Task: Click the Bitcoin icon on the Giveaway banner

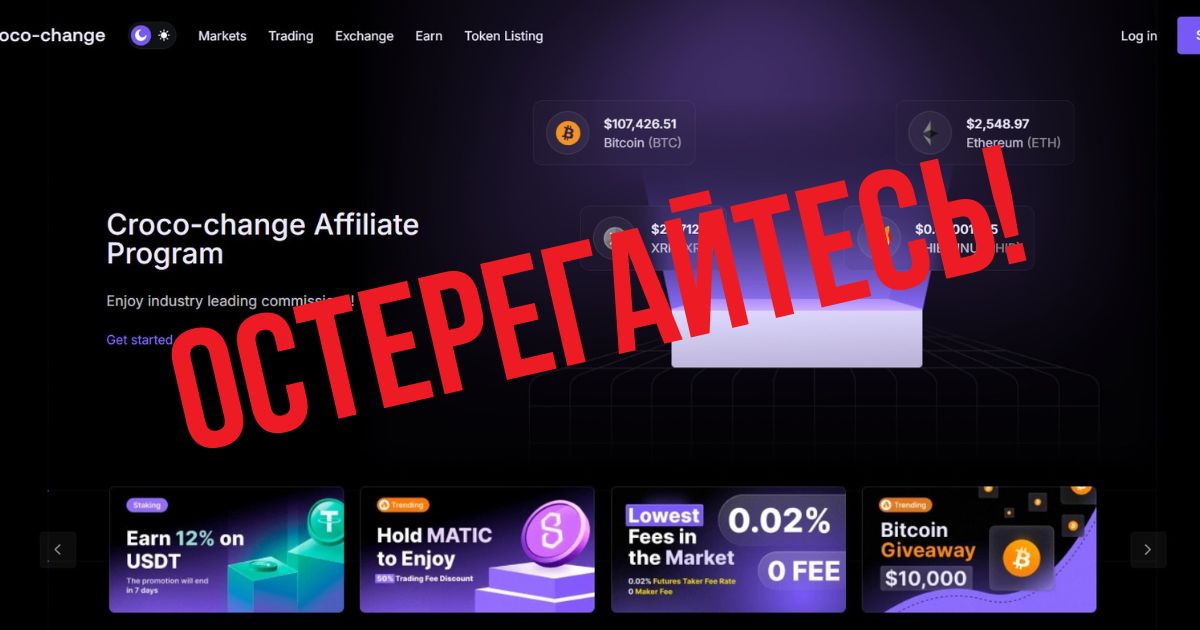Action: click(1021, 559)
